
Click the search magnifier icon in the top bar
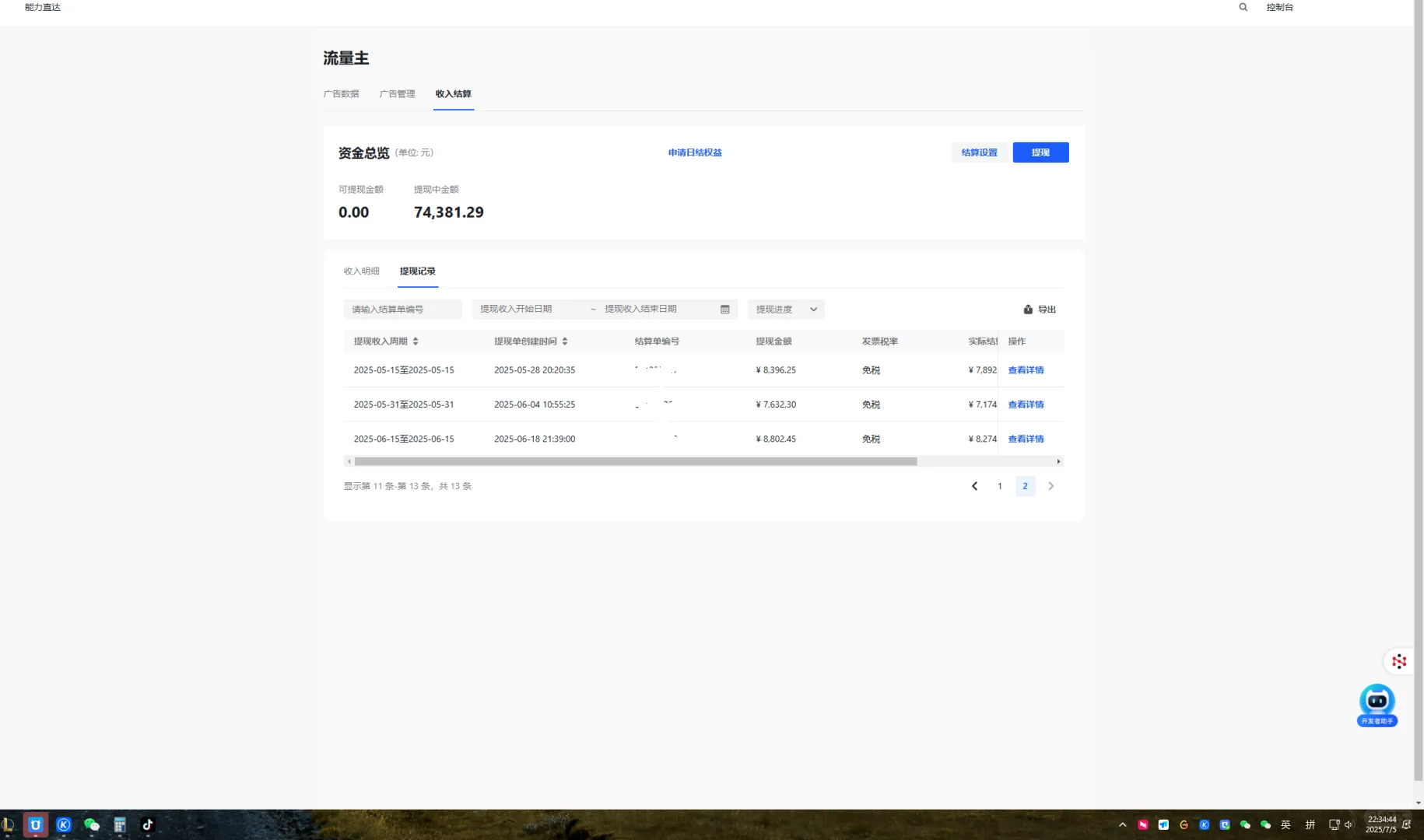[x=1242, y=7]
